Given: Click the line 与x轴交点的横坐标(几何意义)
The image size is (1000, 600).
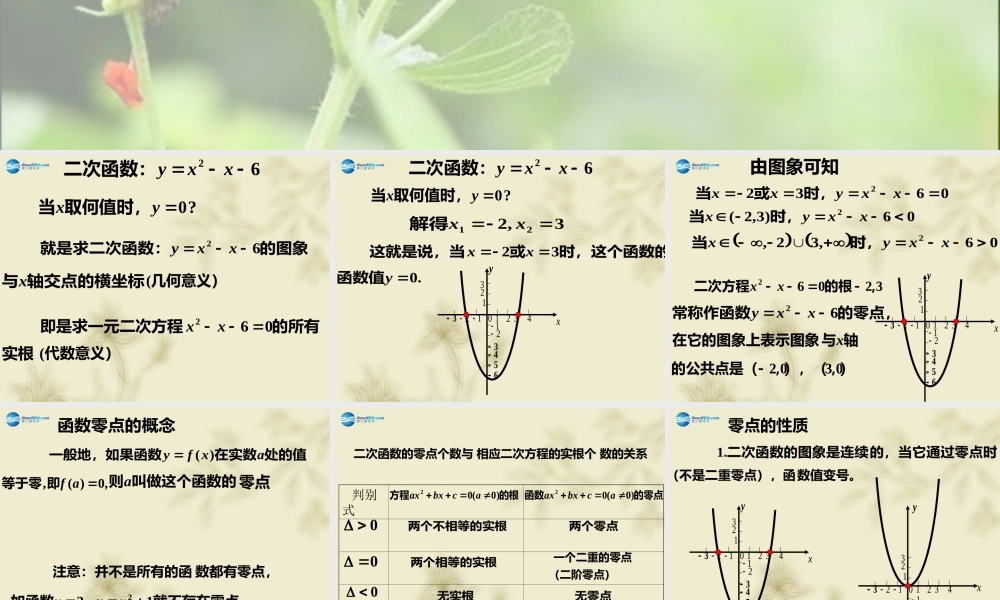Looking at the screenshot, I should tap(110, 281).
